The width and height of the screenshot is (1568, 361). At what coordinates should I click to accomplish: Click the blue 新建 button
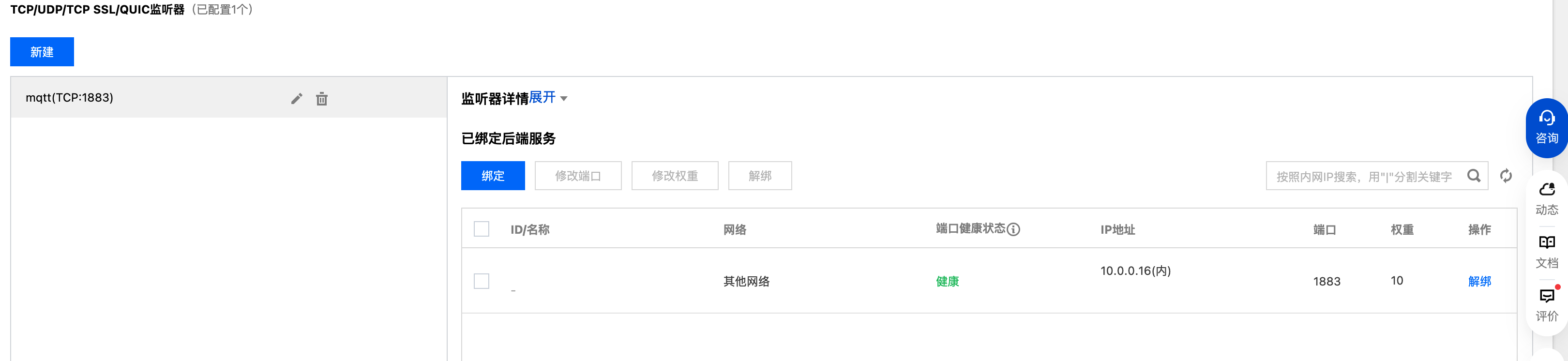tap(42, 52)
